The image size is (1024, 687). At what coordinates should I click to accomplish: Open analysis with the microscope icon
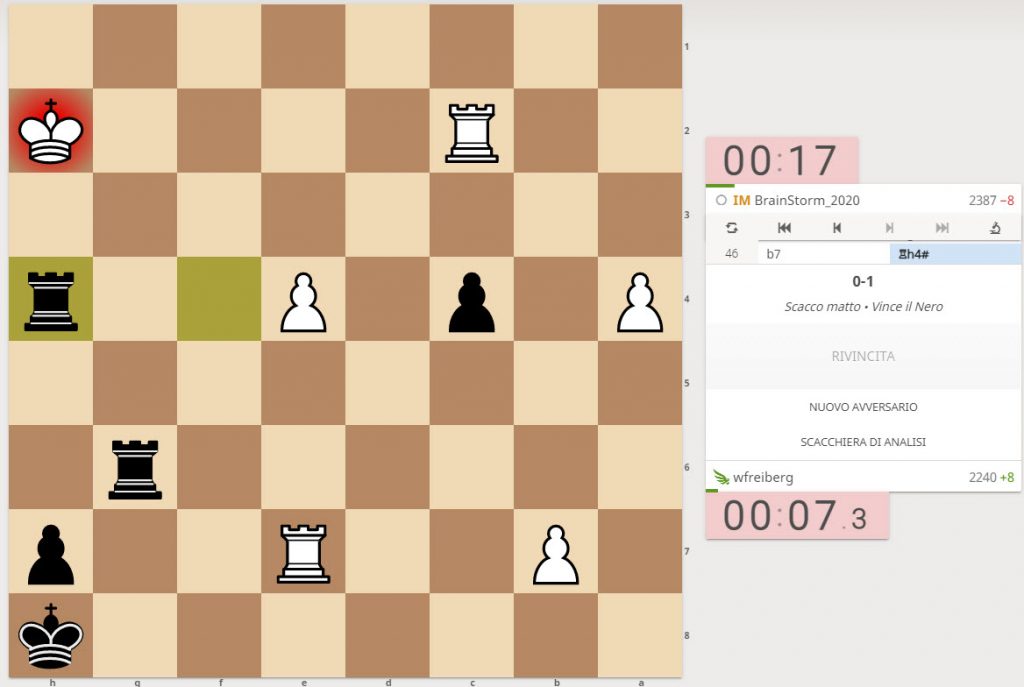pyautogui.click(x=995, y=228)
